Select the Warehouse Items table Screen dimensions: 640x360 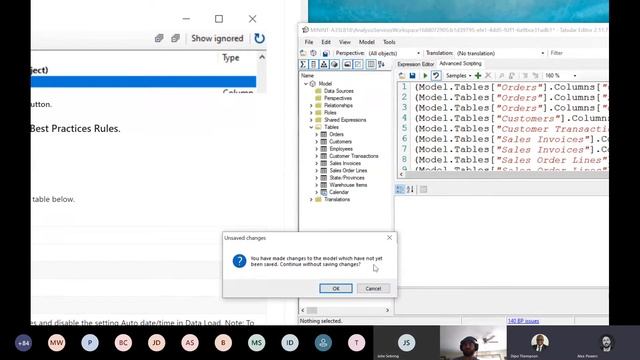point(348,185)
